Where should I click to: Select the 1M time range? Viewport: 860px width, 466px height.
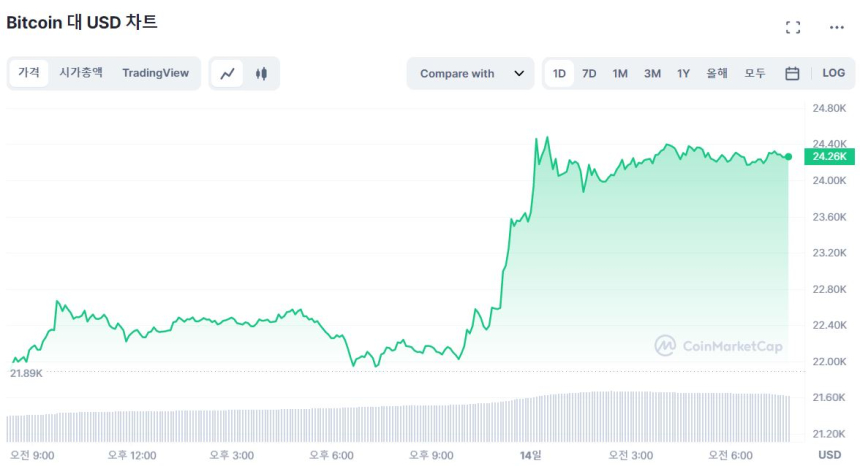620,73
